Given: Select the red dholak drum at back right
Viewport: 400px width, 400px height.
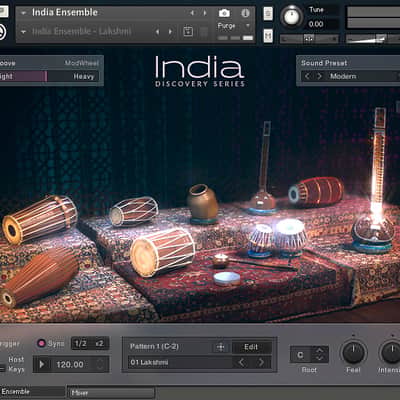Looking at the screenshot, I should pyautogui.click(x=316, y=191).
